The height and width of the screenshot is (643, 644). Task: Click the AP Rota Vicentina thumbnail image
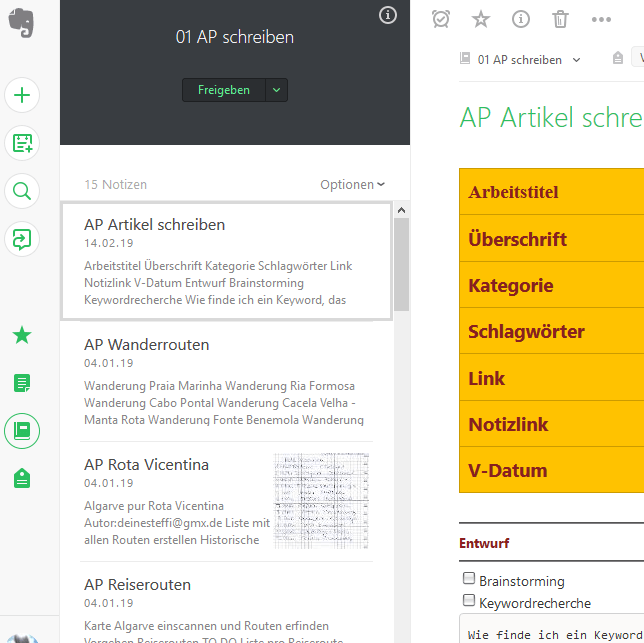[321, 499]
